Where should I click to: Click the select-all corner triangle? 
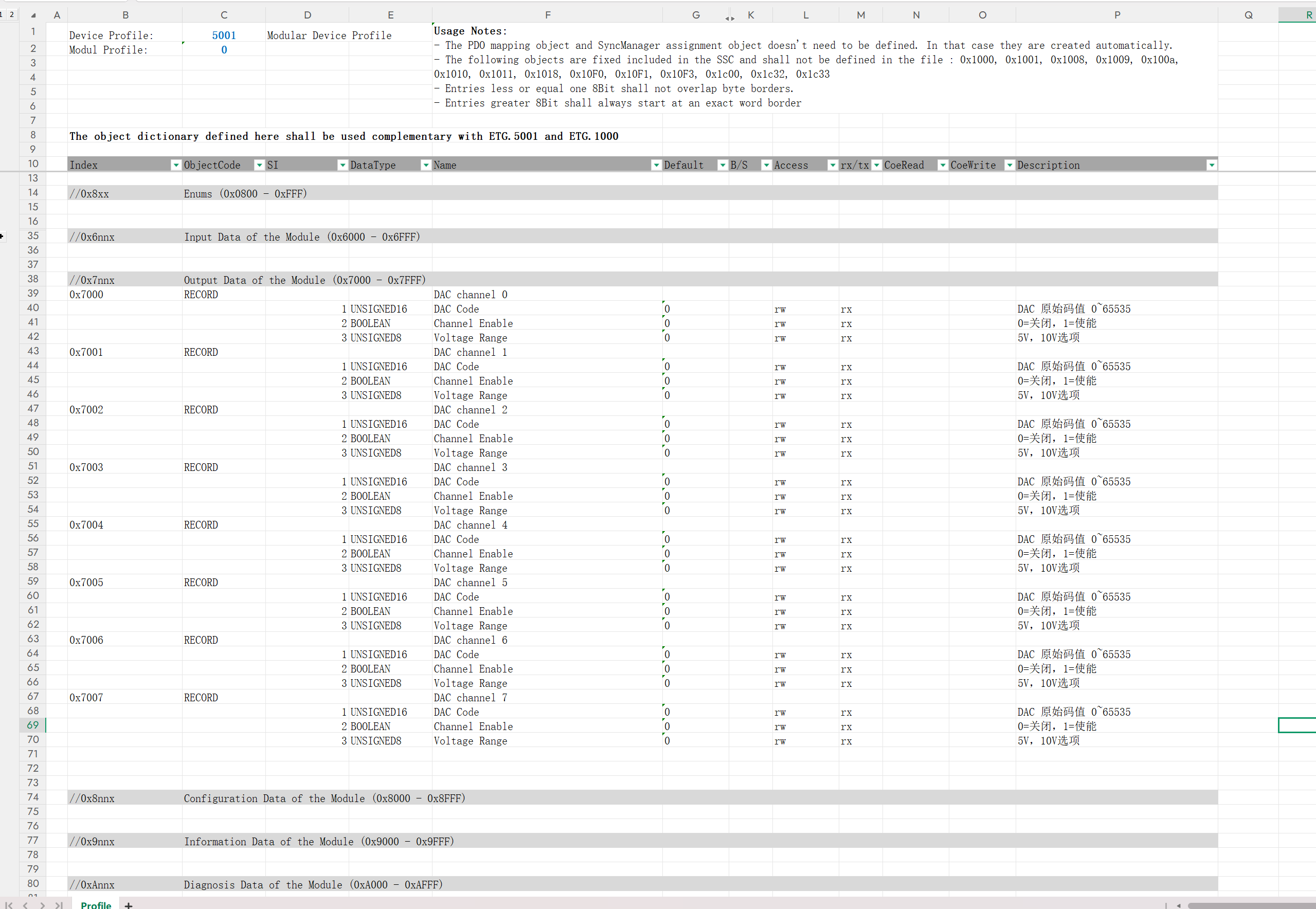(x=33, y=15)
